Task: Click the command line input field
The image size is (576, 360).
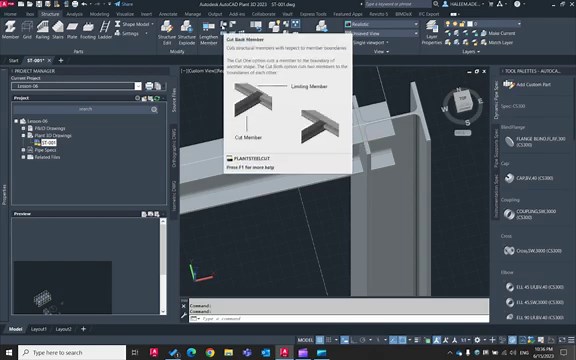Action: 339,318
